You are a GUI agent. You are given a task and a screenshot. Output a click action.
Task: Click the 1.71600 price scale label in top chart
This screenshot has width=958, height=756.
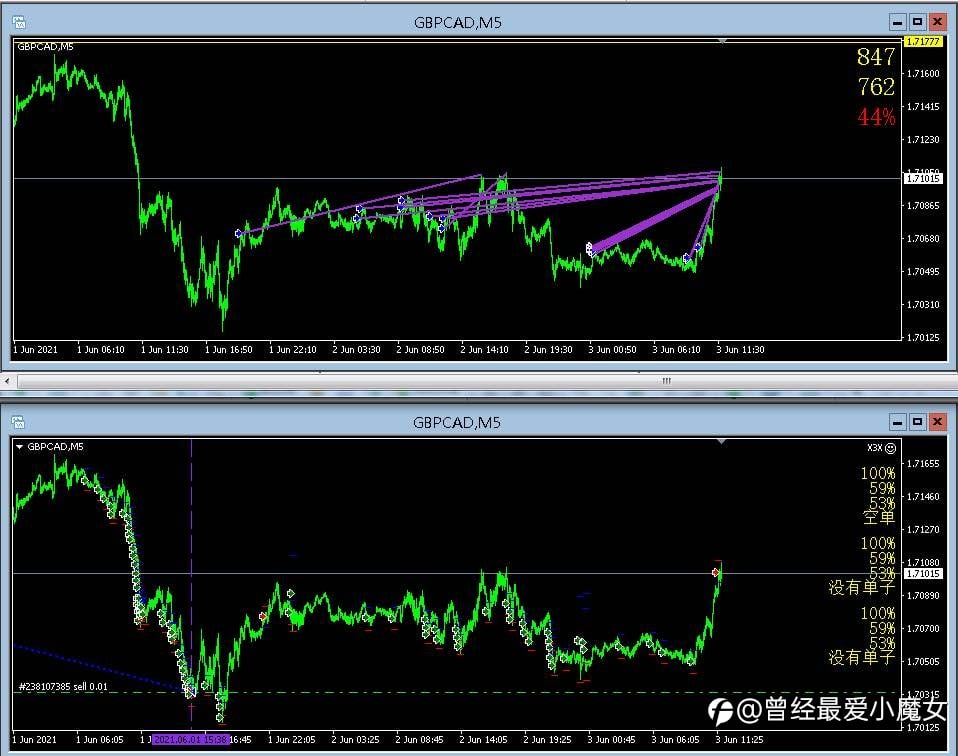tap(923, 73)
